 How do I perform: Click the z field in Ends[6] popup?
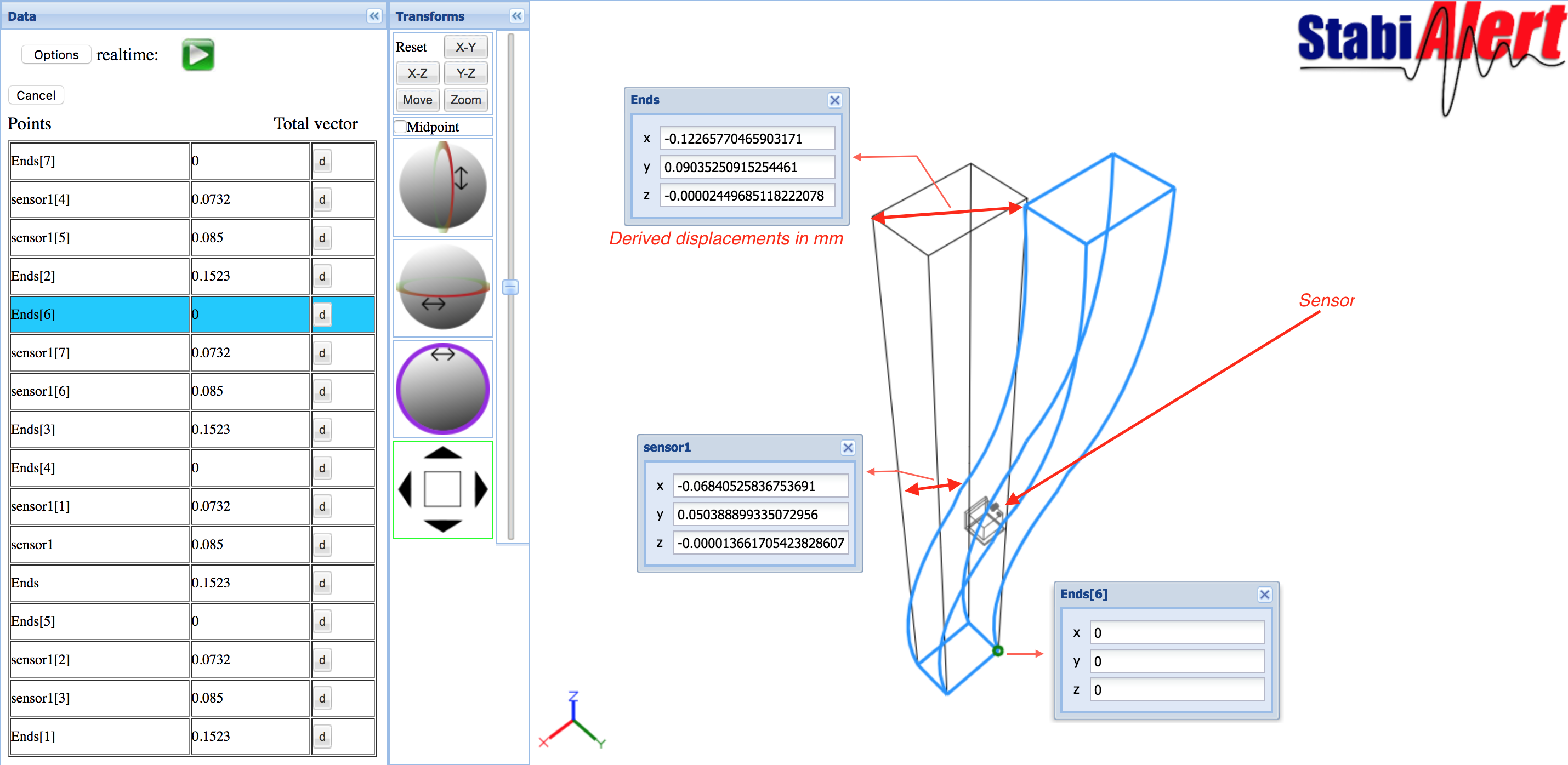[1177, 690]
